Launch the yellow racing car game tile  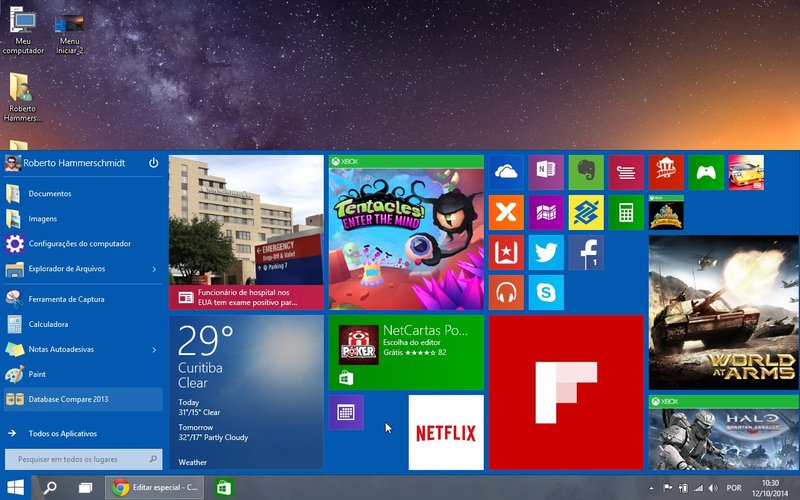(746, 172)
